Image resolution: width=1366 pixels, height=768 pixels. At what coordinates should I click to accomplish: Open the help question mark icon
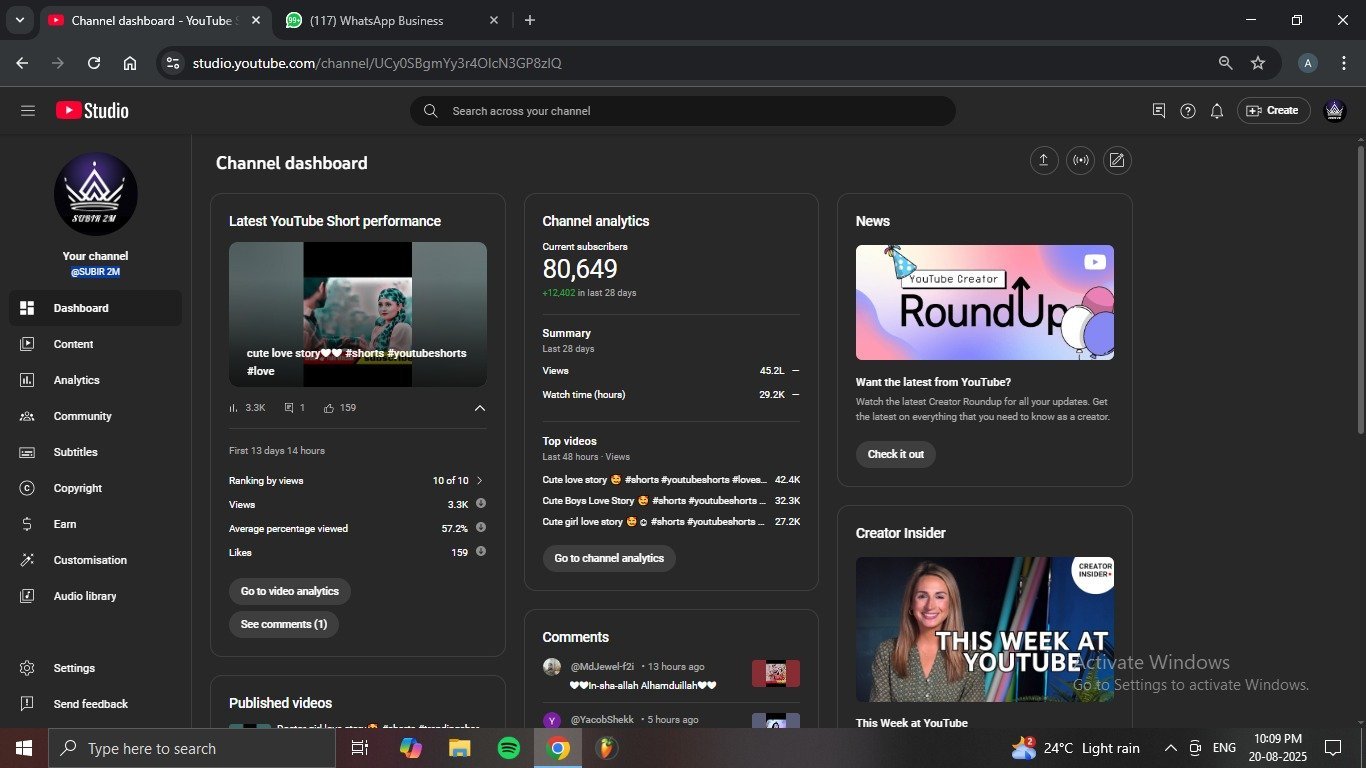click(x=1187, y=111)
